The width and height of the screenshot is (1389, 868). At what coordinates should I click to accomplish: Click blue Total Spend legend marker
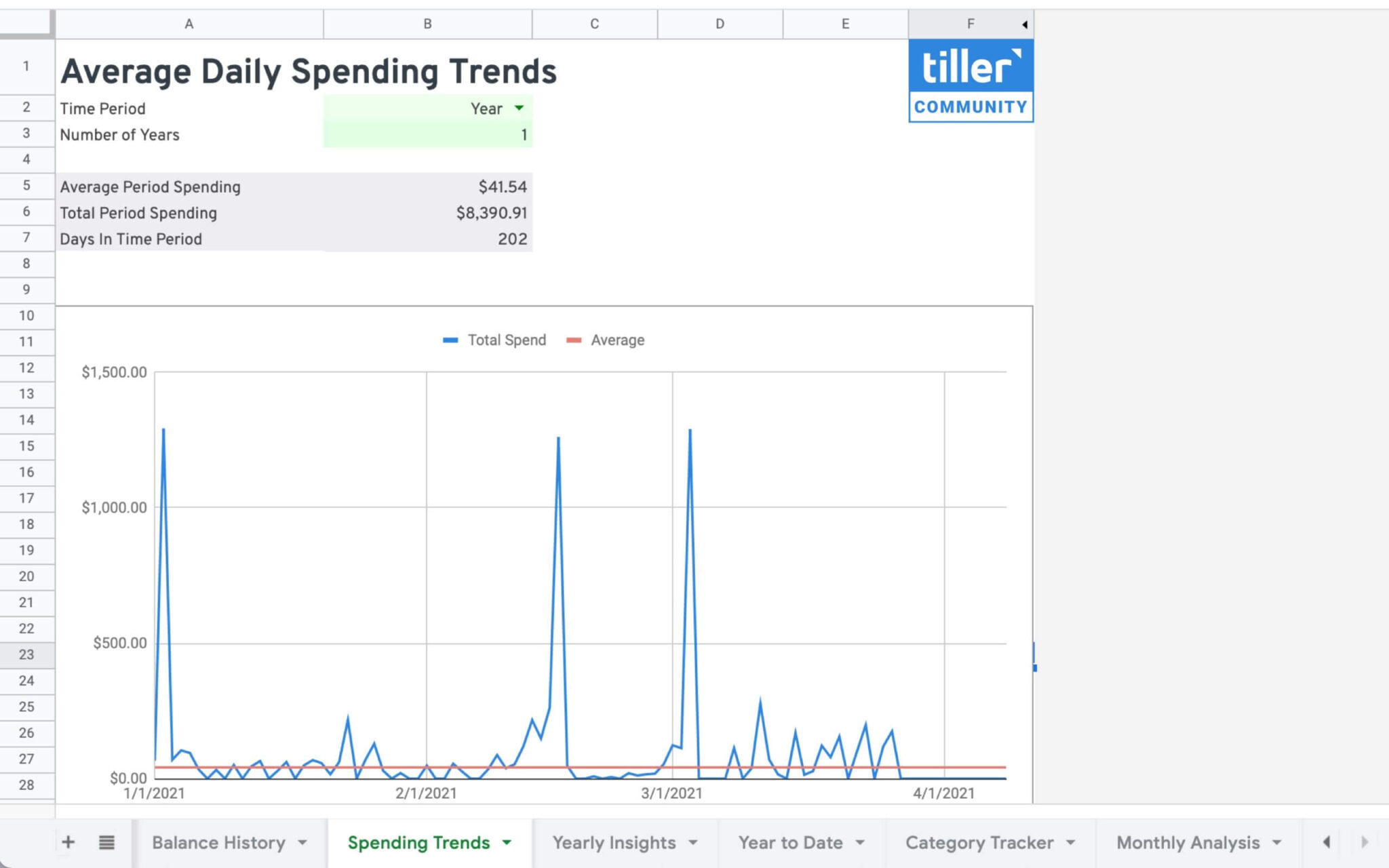(x=450, y=340)
